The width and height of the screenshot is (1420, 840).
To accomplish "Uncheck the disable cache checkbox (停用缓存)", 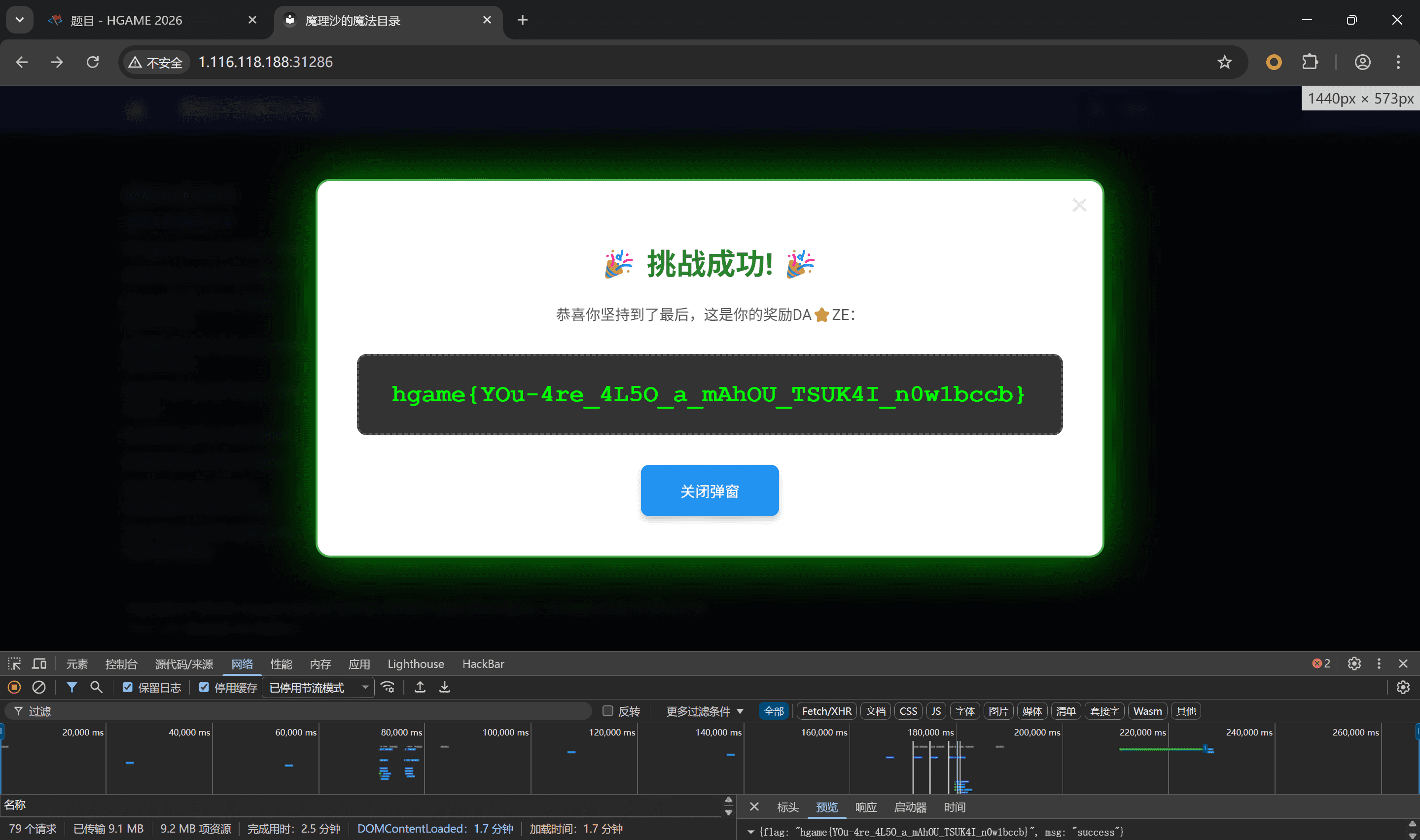I will (204, 687).
